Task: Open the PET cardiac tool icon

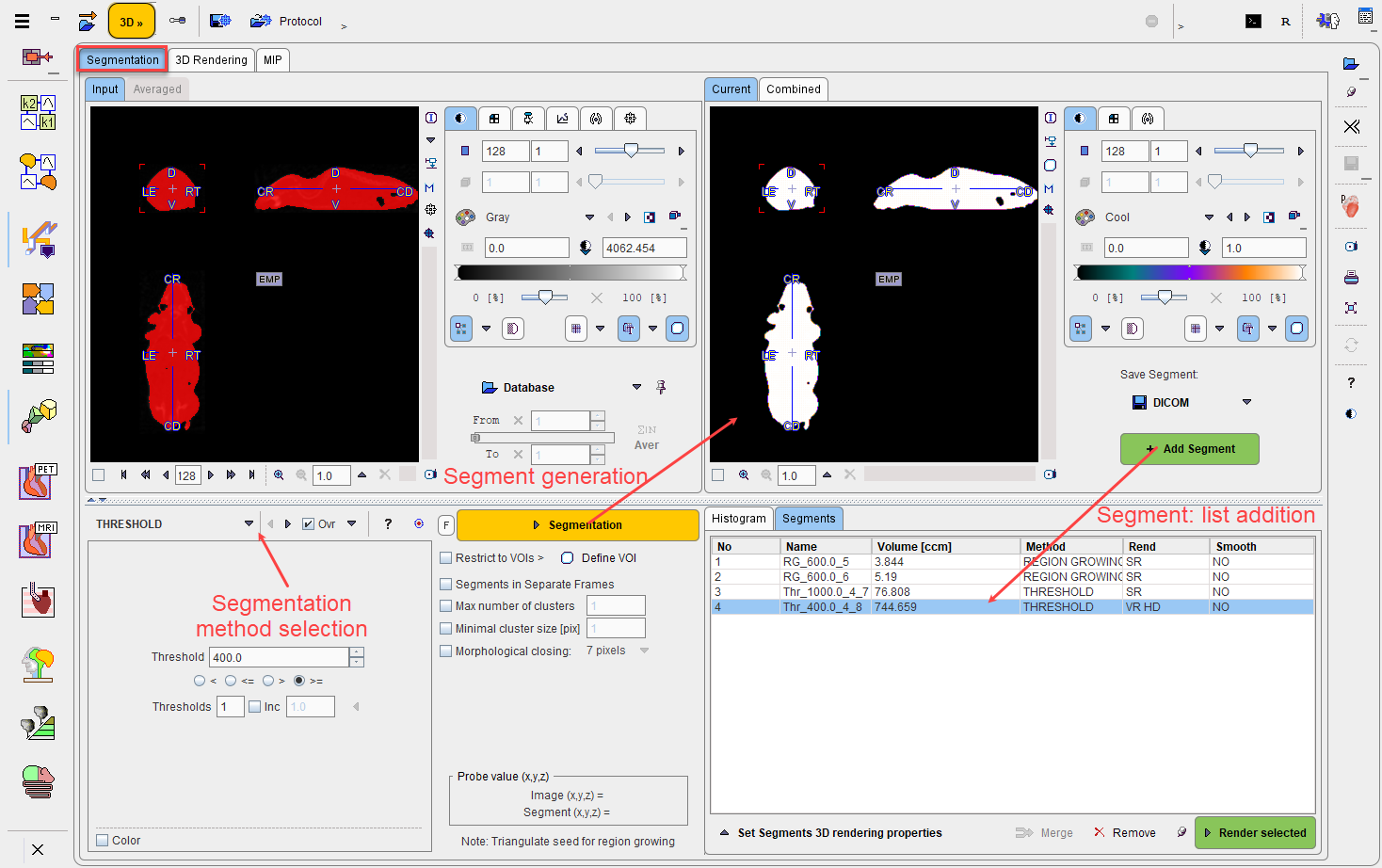Action: click(39, 481)
